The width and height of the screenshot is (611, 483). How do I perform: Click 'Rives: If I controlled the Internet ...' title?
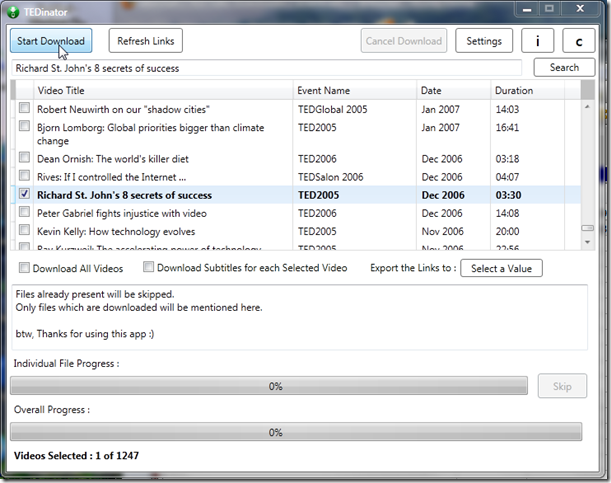[x=111, y=177]
